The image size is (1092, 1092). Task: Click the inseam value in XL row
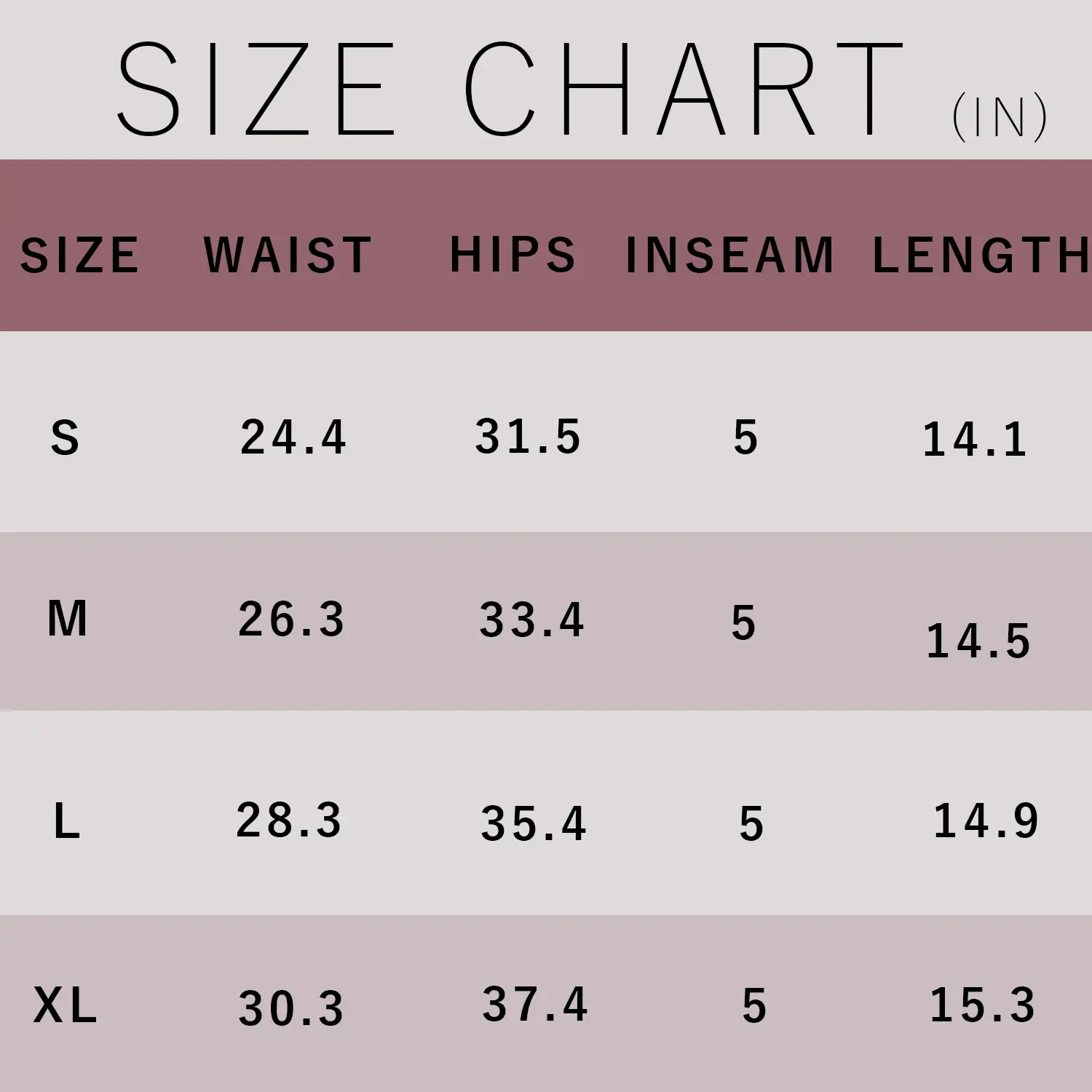pyautogui.click(x=754, y=1006)
